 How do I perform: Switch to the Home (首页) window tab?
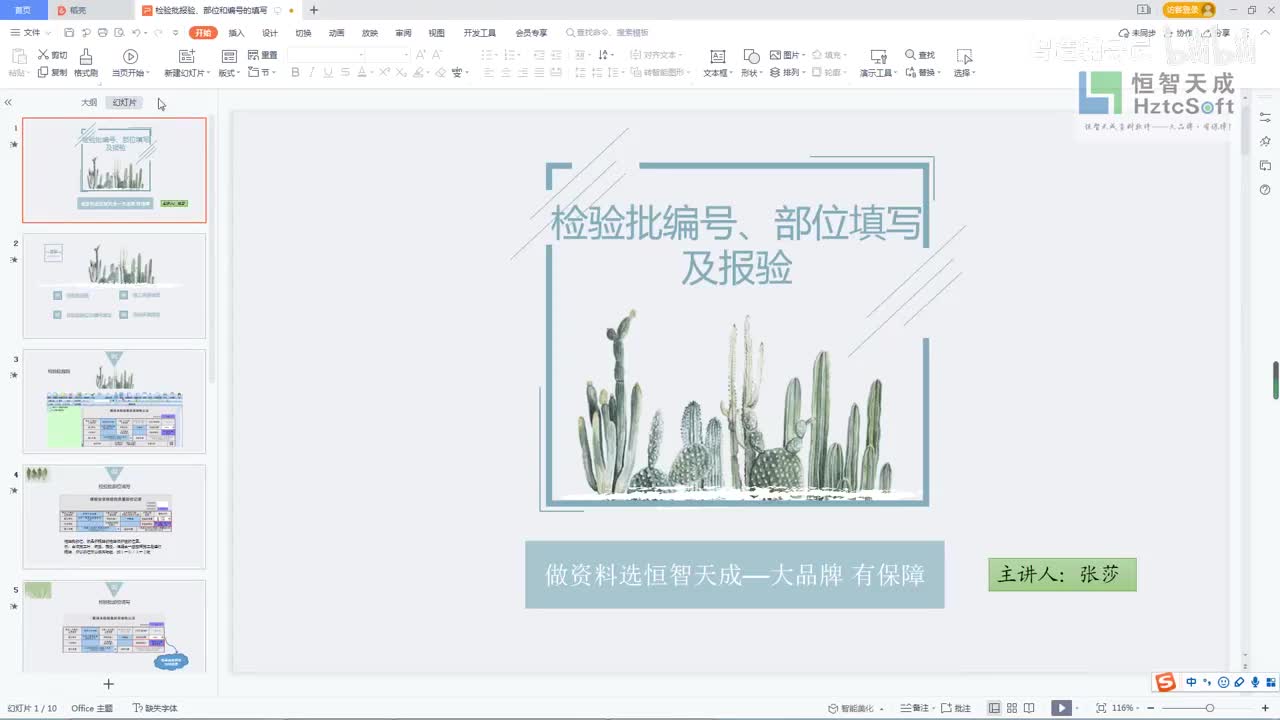click(x=23, y=10)
